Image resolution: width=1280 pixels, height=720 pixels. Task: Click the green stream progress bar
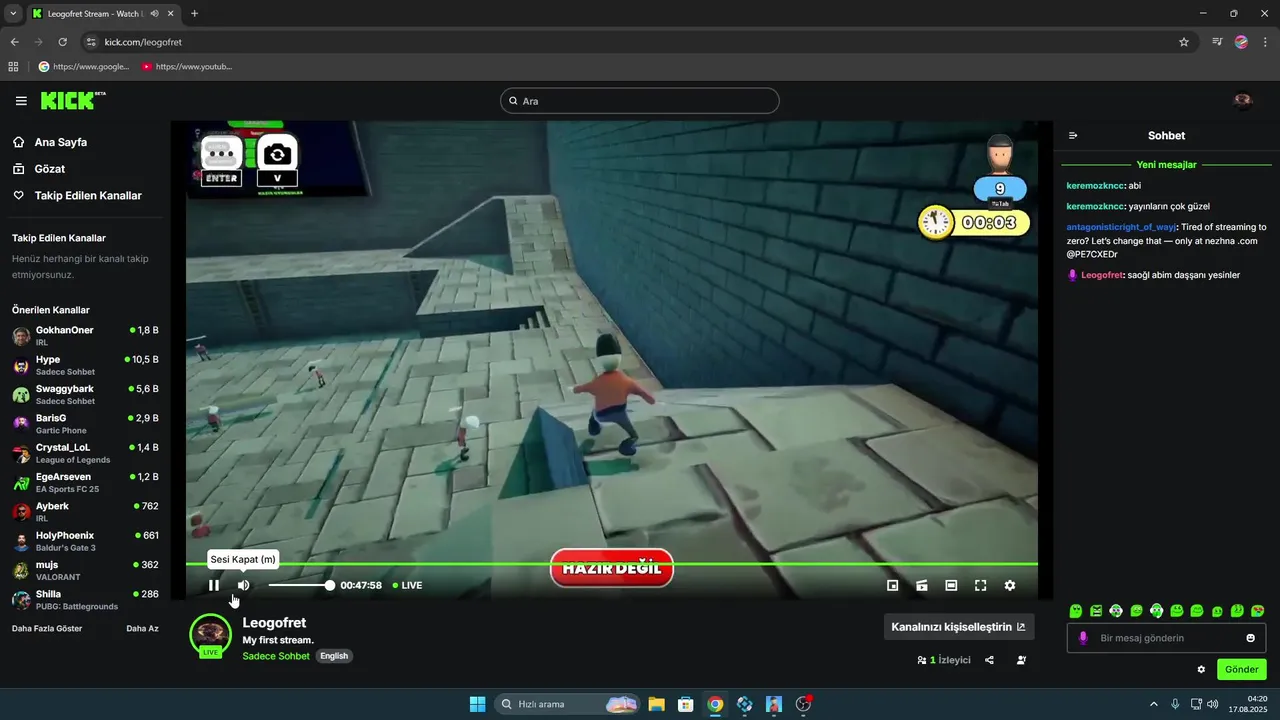pyautogui.click(x=611, y=564)
